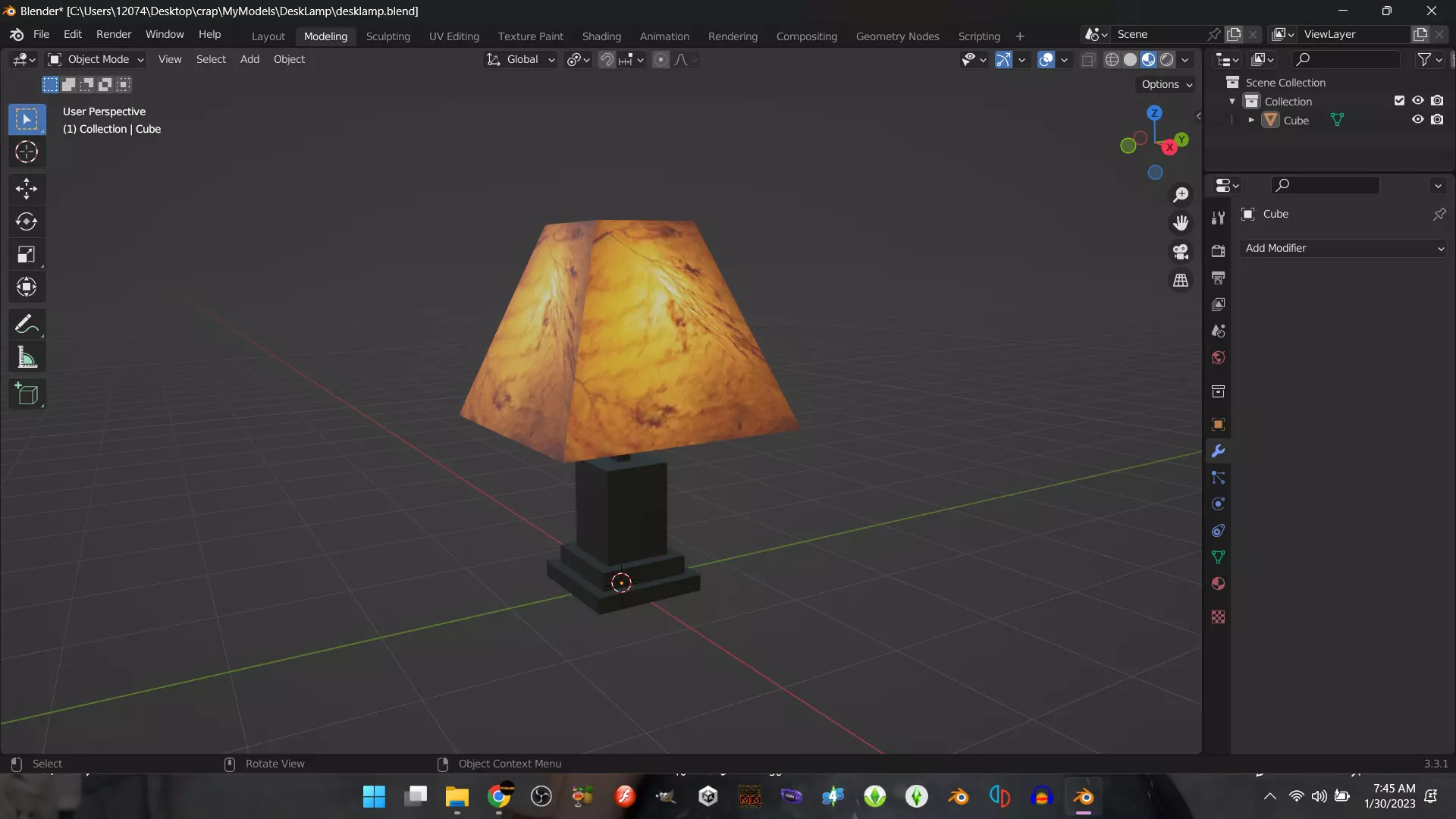1456x819 pixels.
Task: Open the Add Modifier dropdown
Action: (x=1343, y=249)
